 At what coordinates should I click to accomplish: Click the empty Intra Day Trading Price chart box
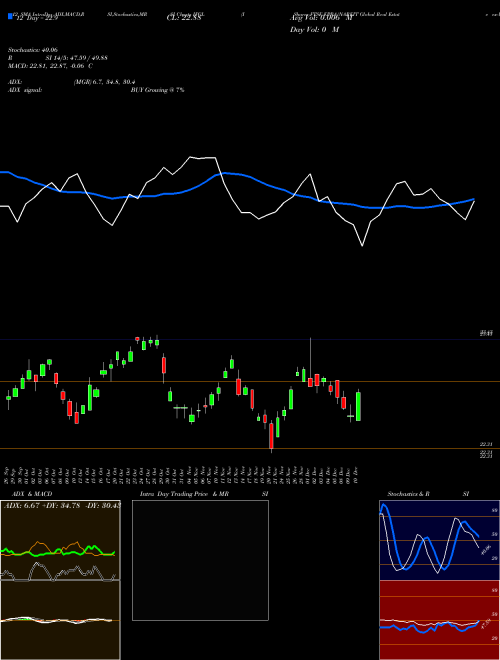(200, 560)
